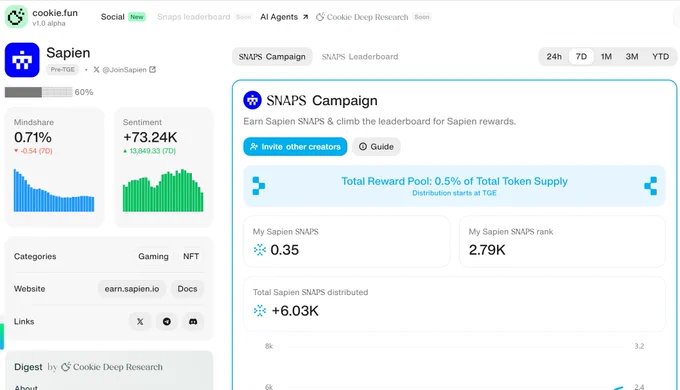Select the 1M time range
This screenshot has width=680, height=390.
point(606,57)
